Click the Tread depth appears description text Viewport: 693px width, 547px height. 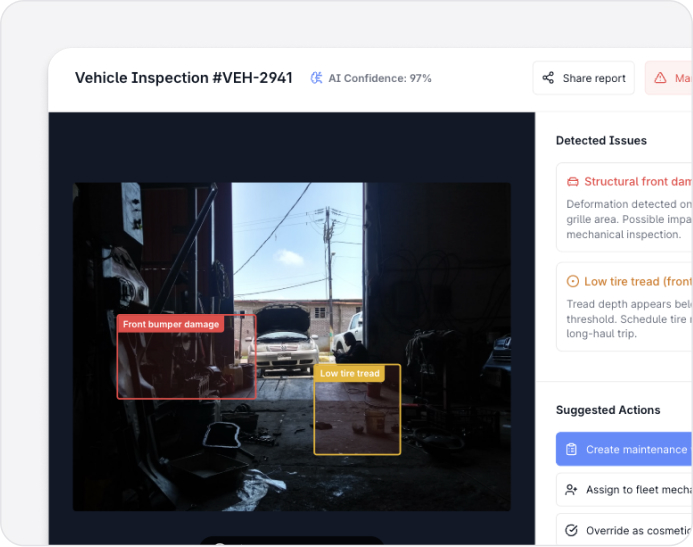(x=629, y=319)
